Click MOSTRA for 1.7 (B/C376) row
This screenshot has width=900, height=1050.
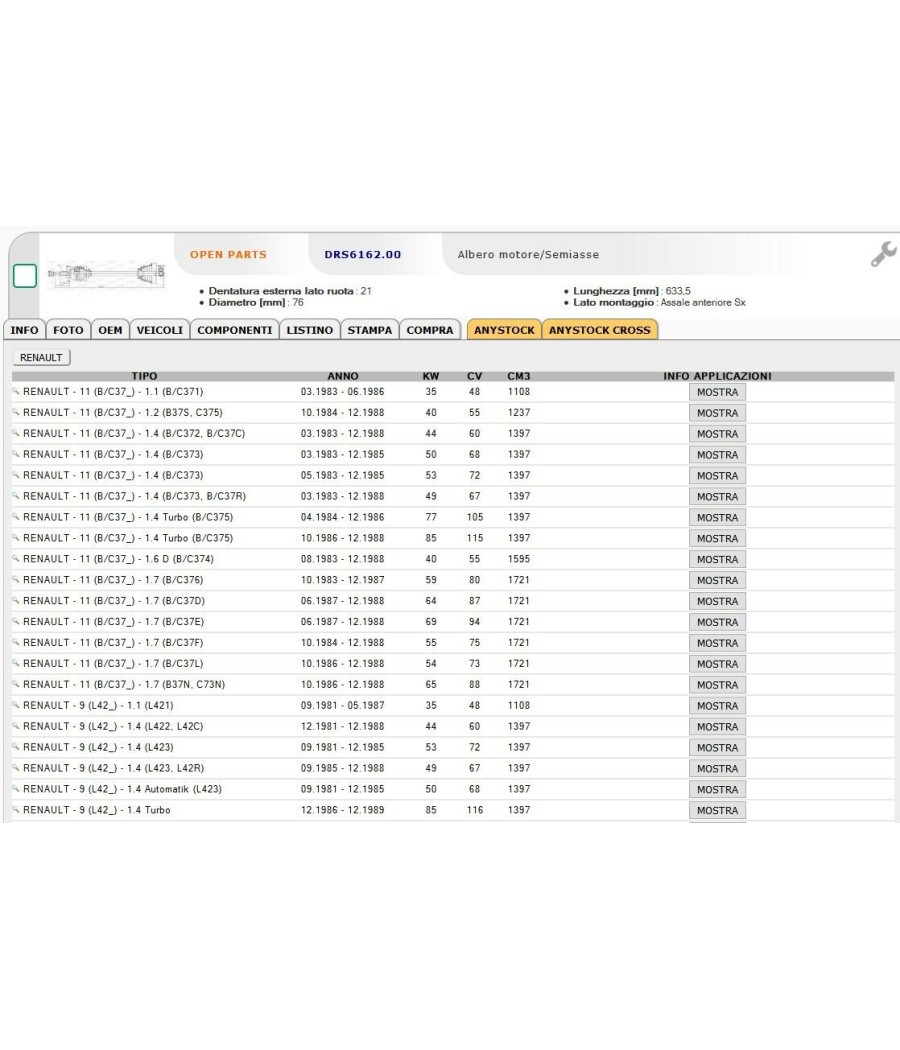tap(717, 581)
